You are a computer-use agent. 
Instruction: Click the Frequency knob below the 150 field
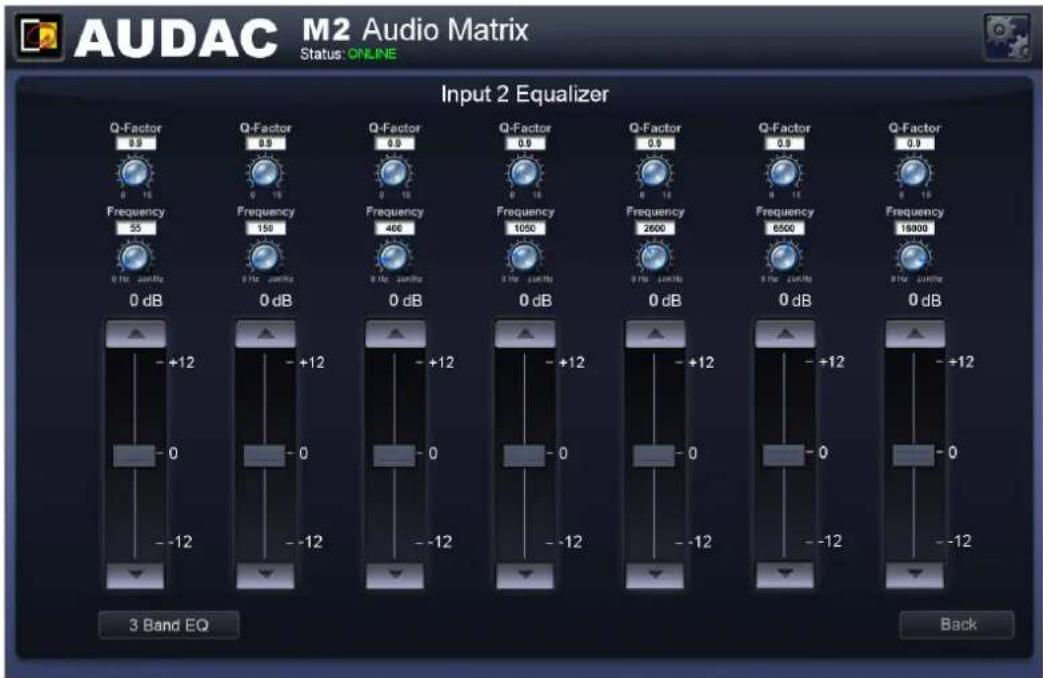pyautogui.click(x=265, y=257)
